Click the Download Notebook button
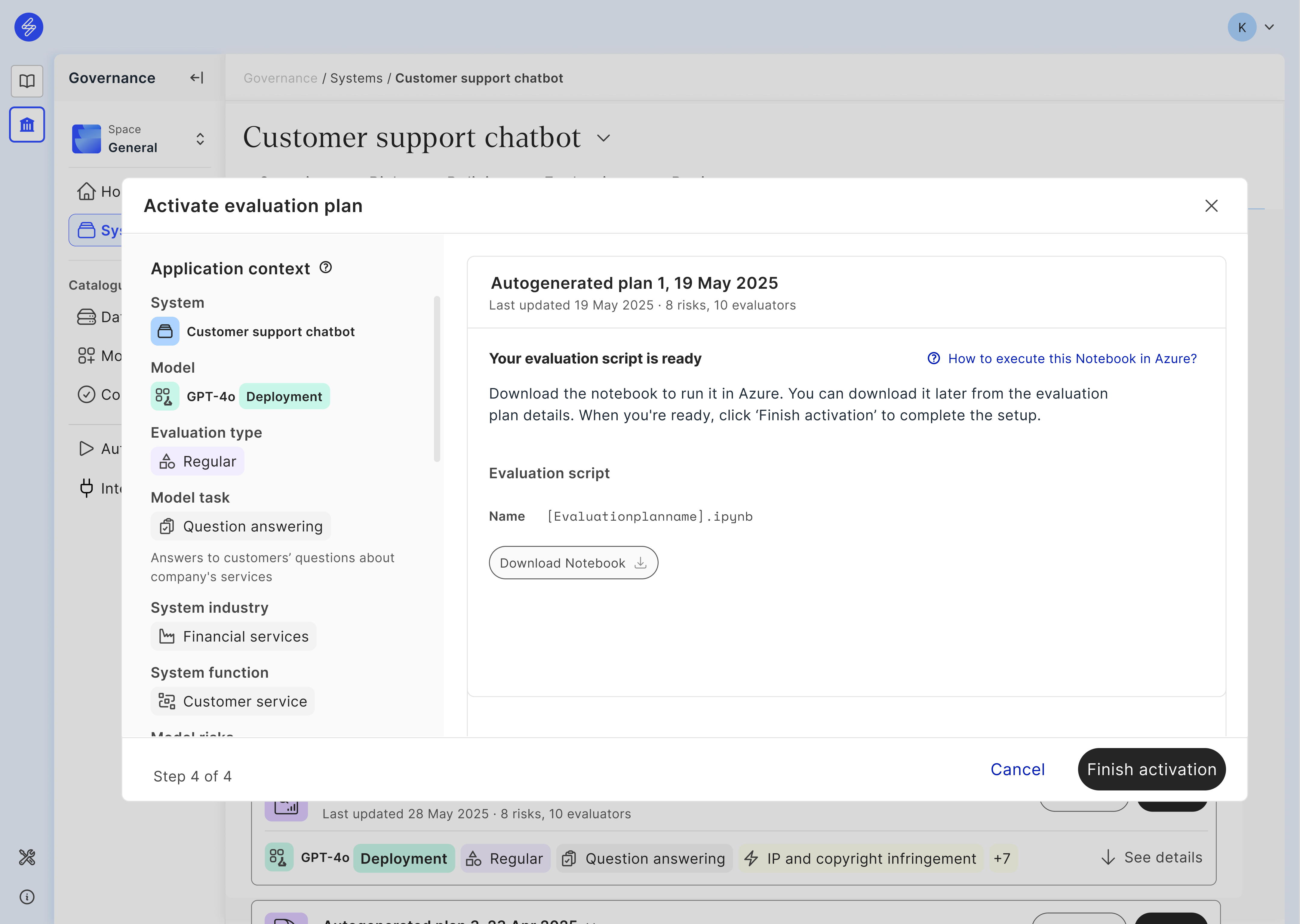The height and width of the screenshot is (924, 1300). (573, 563)
